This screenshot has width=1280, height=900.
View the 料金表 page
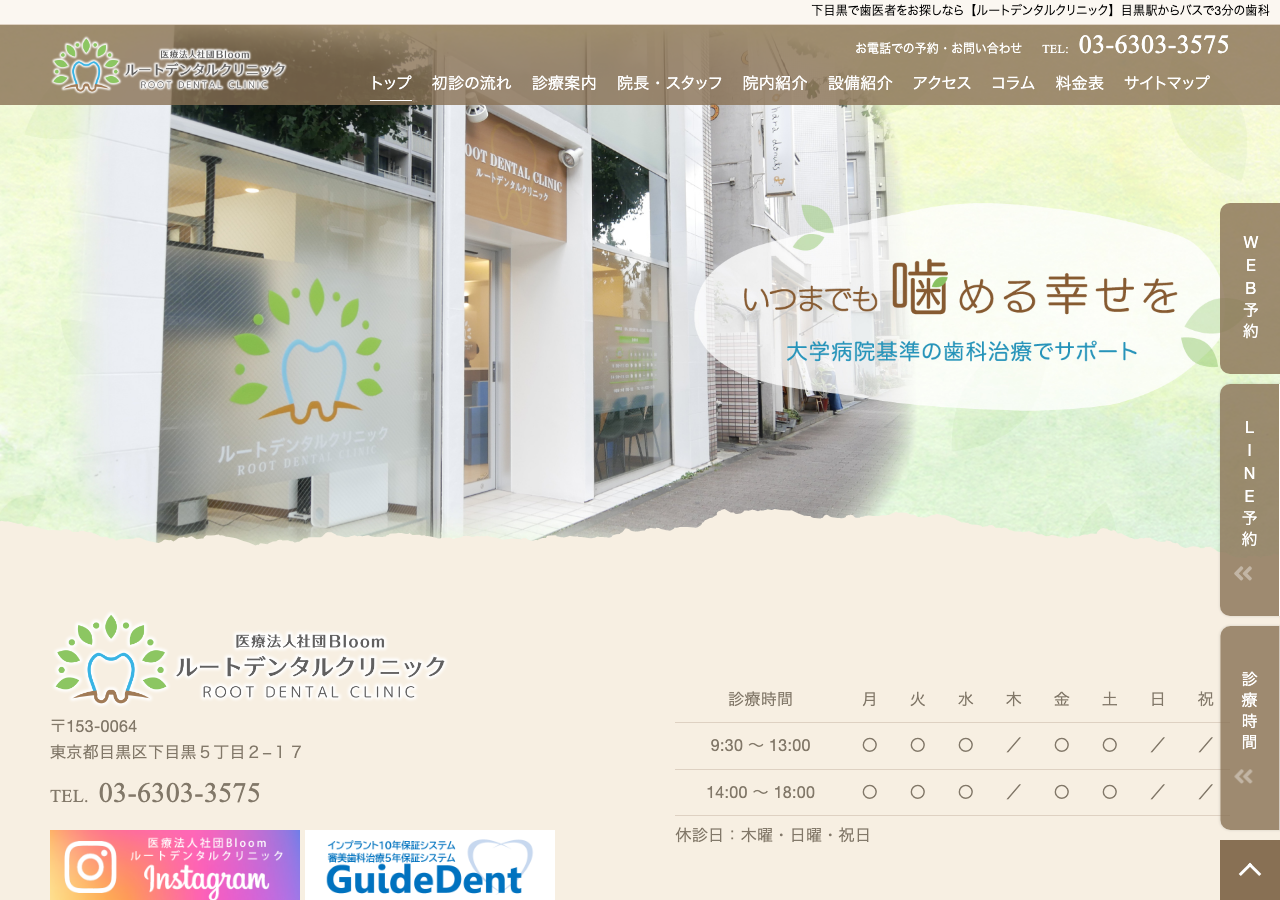[1080, 83]
